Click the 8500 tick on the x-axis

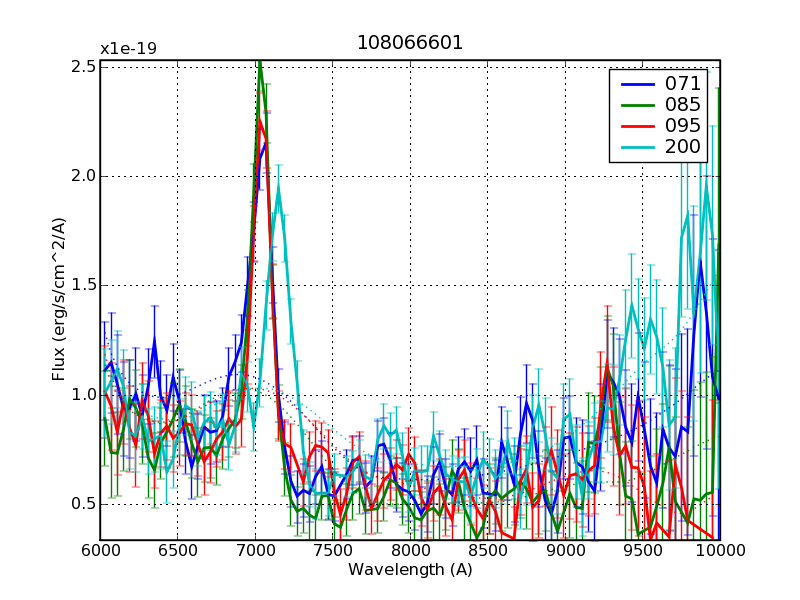[x=487, y=551]
